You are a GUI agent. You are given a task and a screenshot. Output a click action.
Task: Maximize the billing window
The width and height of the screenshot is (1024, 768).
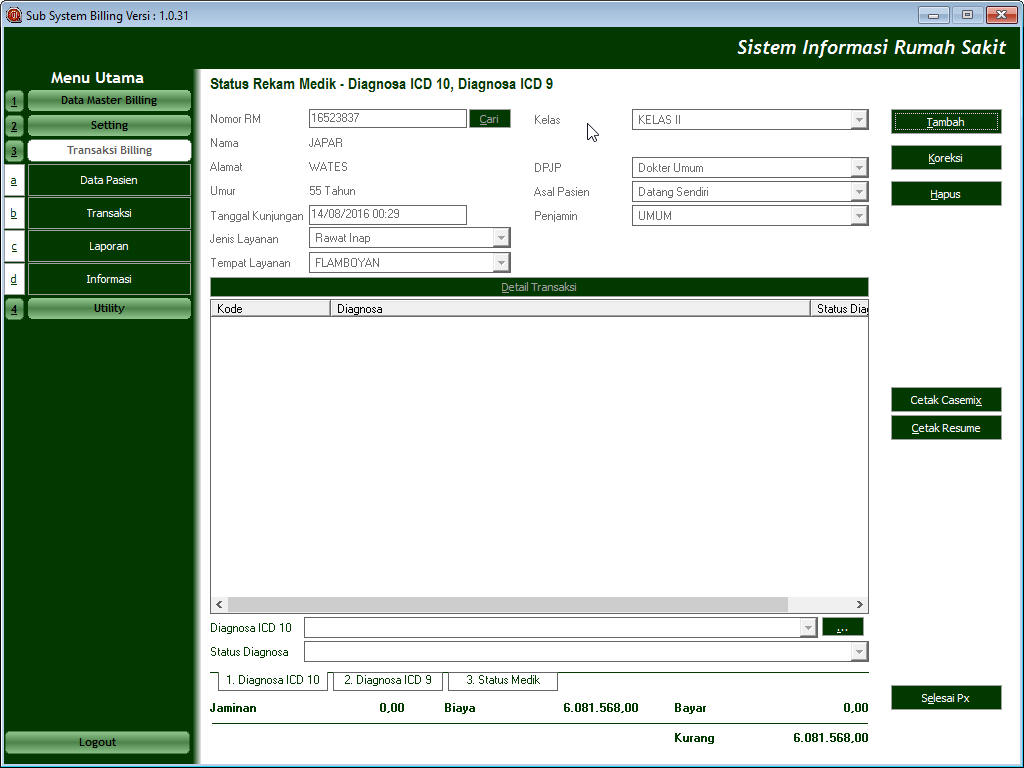pyautogui.click(x=967, y=14)
